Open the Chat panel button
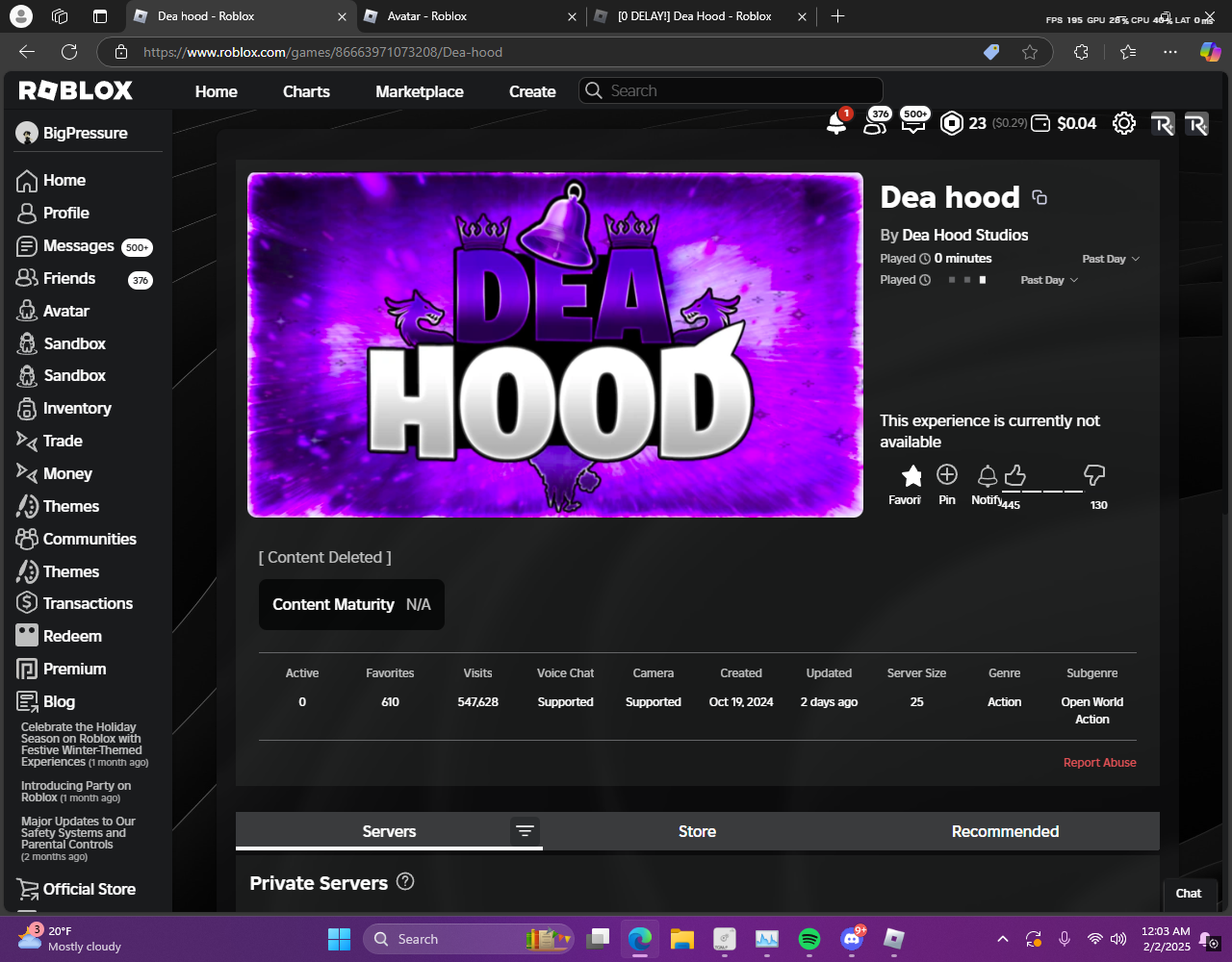This screenshot has width=1232, height=962. click(x=1189, y=893)
